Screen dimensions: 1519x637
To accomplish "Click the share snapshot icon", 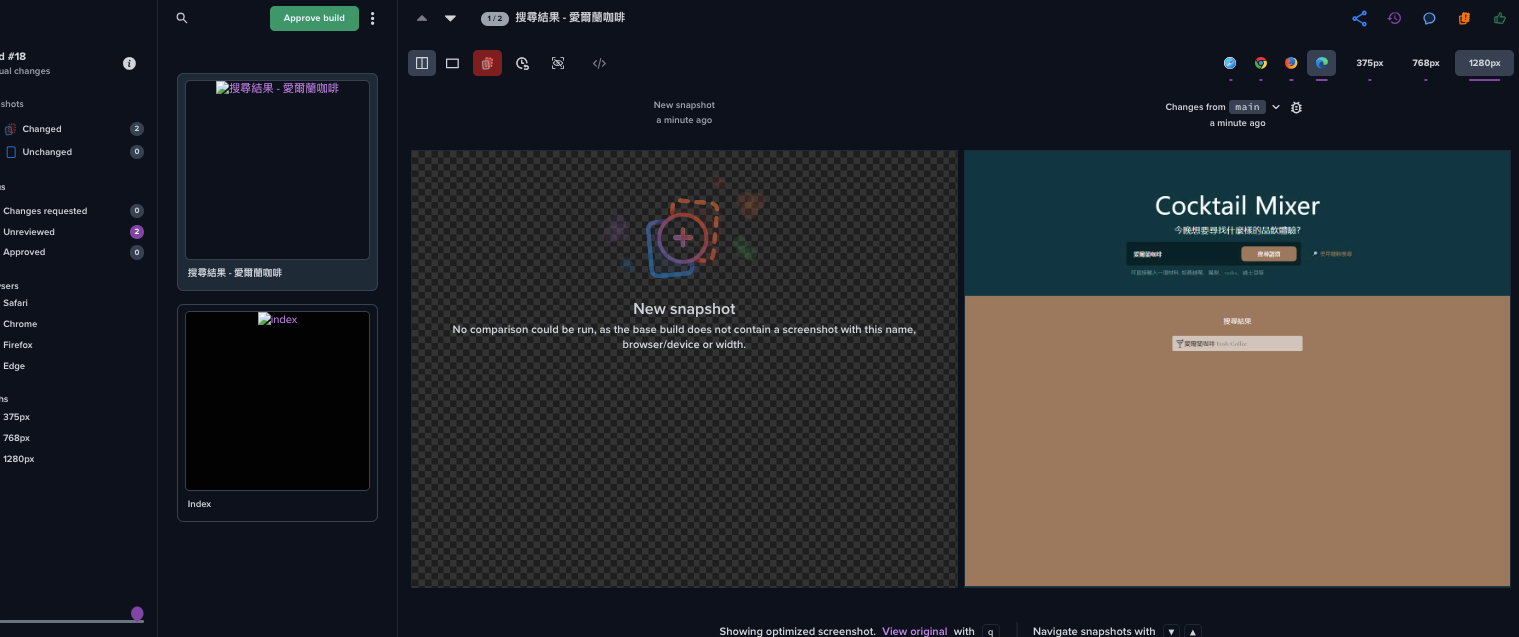I will point(1359,18).
